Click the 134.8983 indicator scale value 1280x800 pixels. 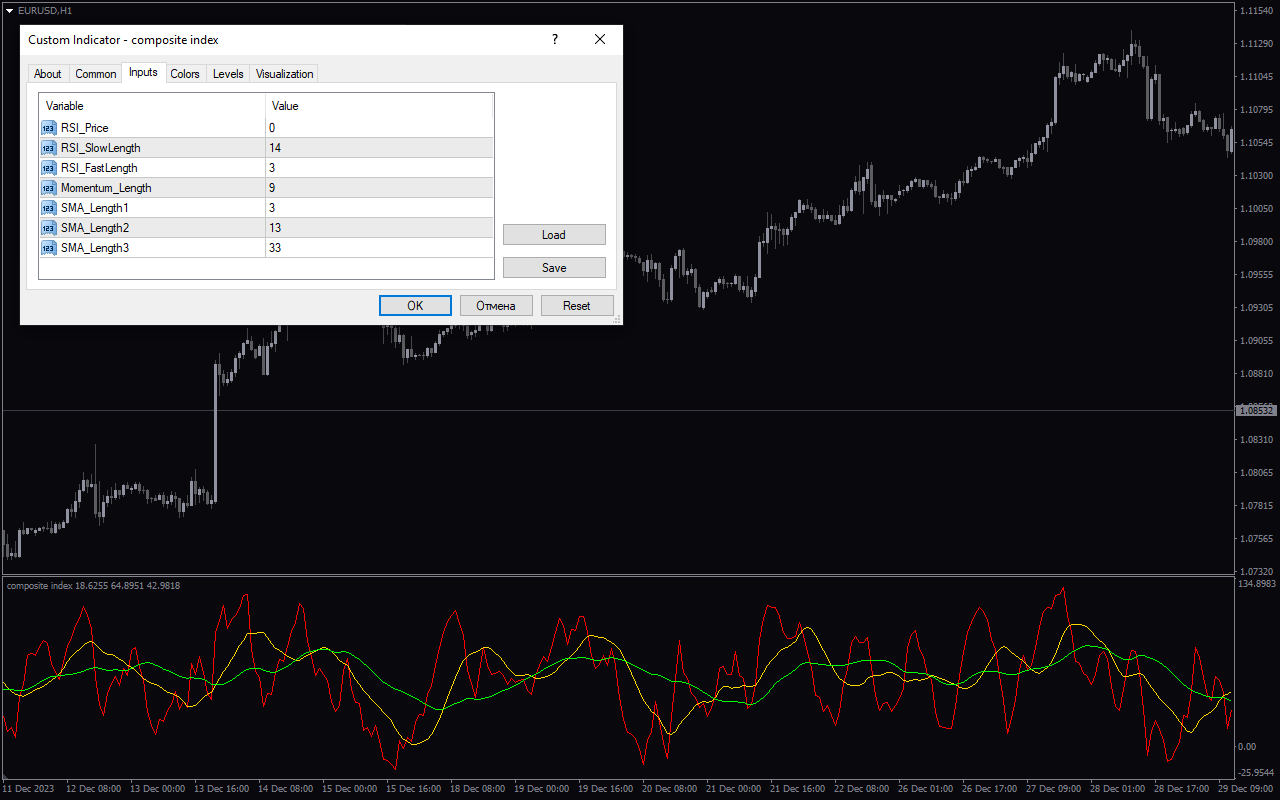[1256, 583]
